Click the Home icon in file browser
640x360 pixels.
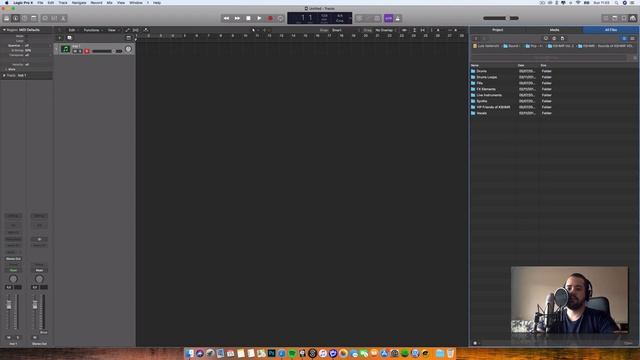pyautogui.click(x=554, y=38)
